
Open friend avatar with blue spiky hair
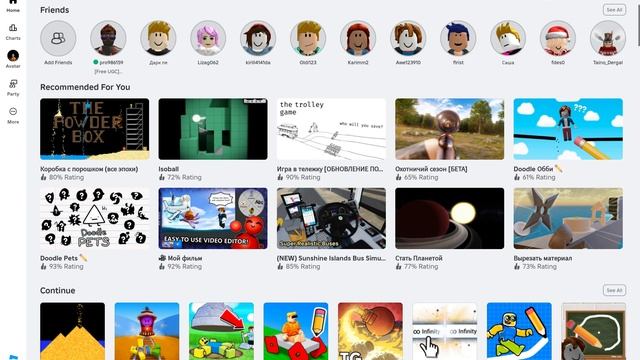pos(458,38)
